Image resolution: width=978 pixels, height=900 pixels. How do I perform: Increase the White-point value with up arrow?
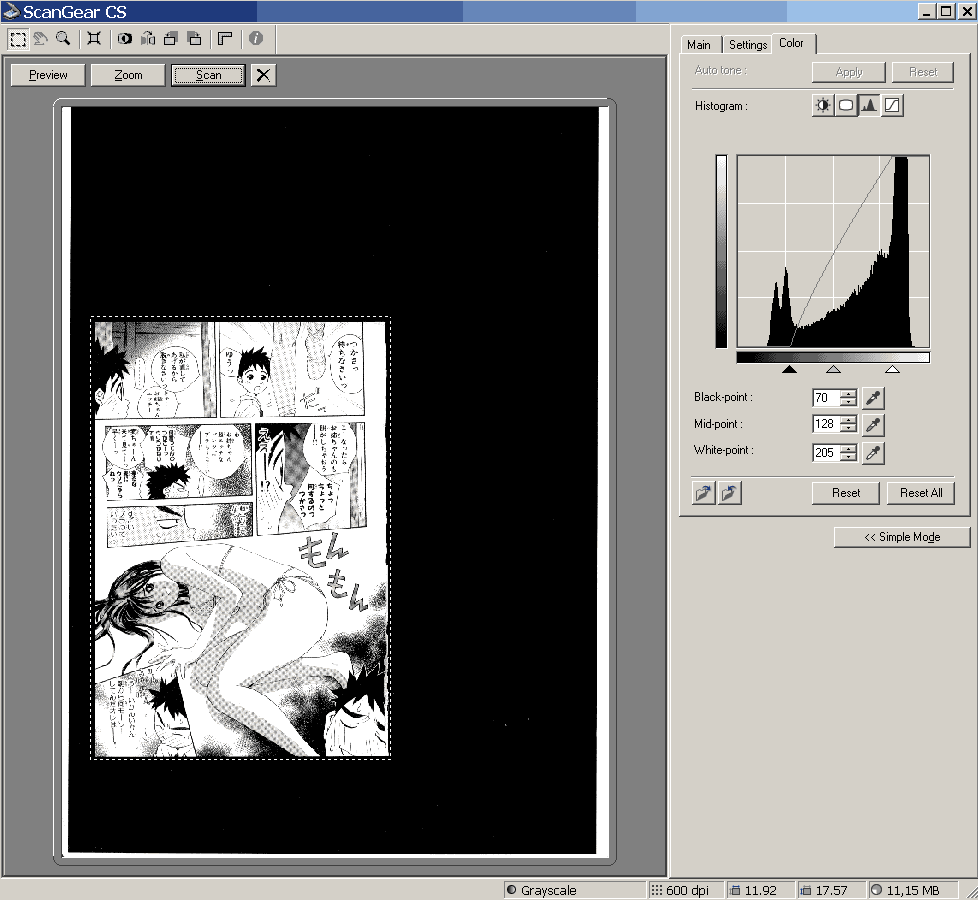(x=848, y=448)
